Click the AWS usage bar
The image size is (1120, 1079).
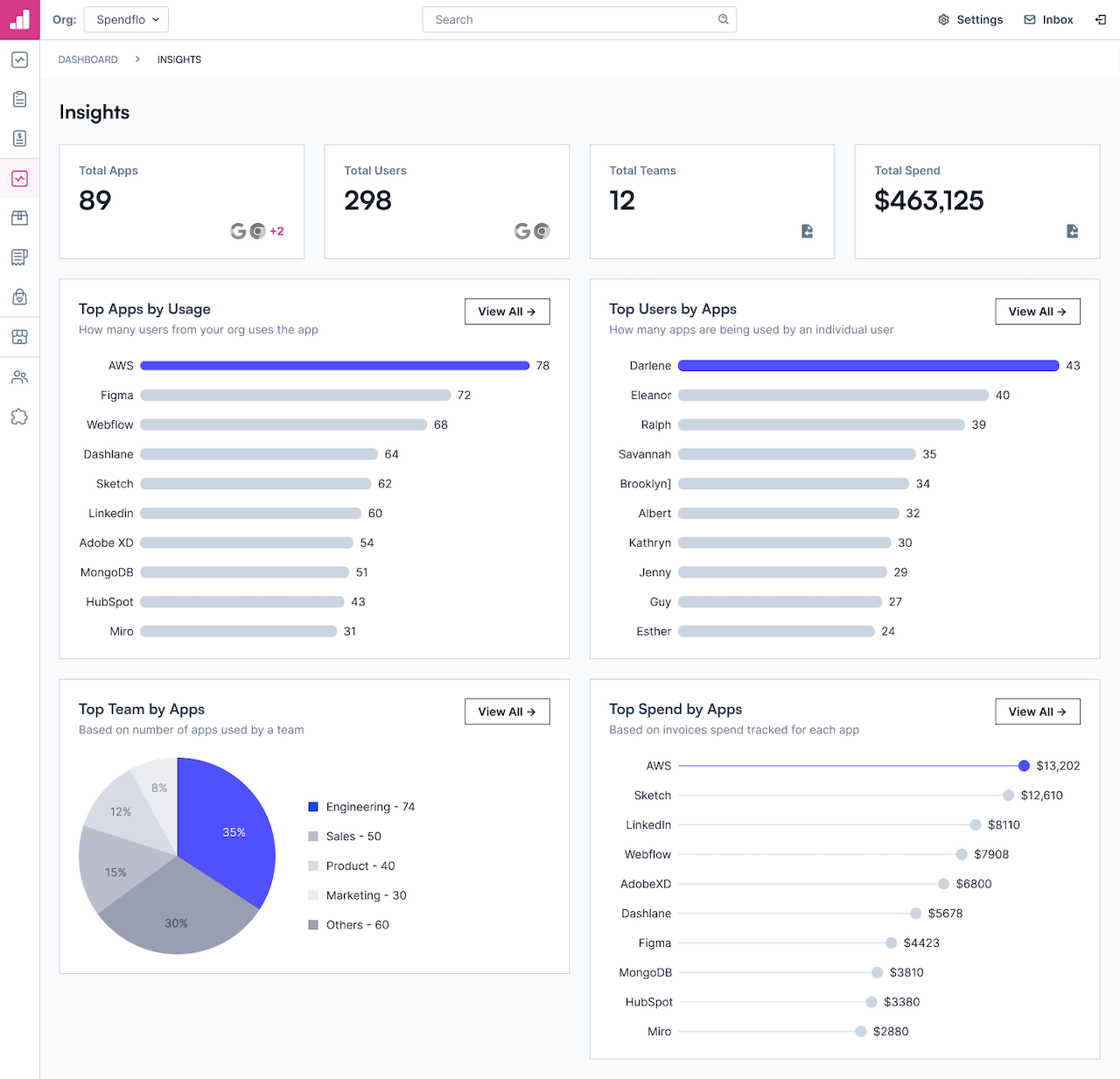[335, 366]
